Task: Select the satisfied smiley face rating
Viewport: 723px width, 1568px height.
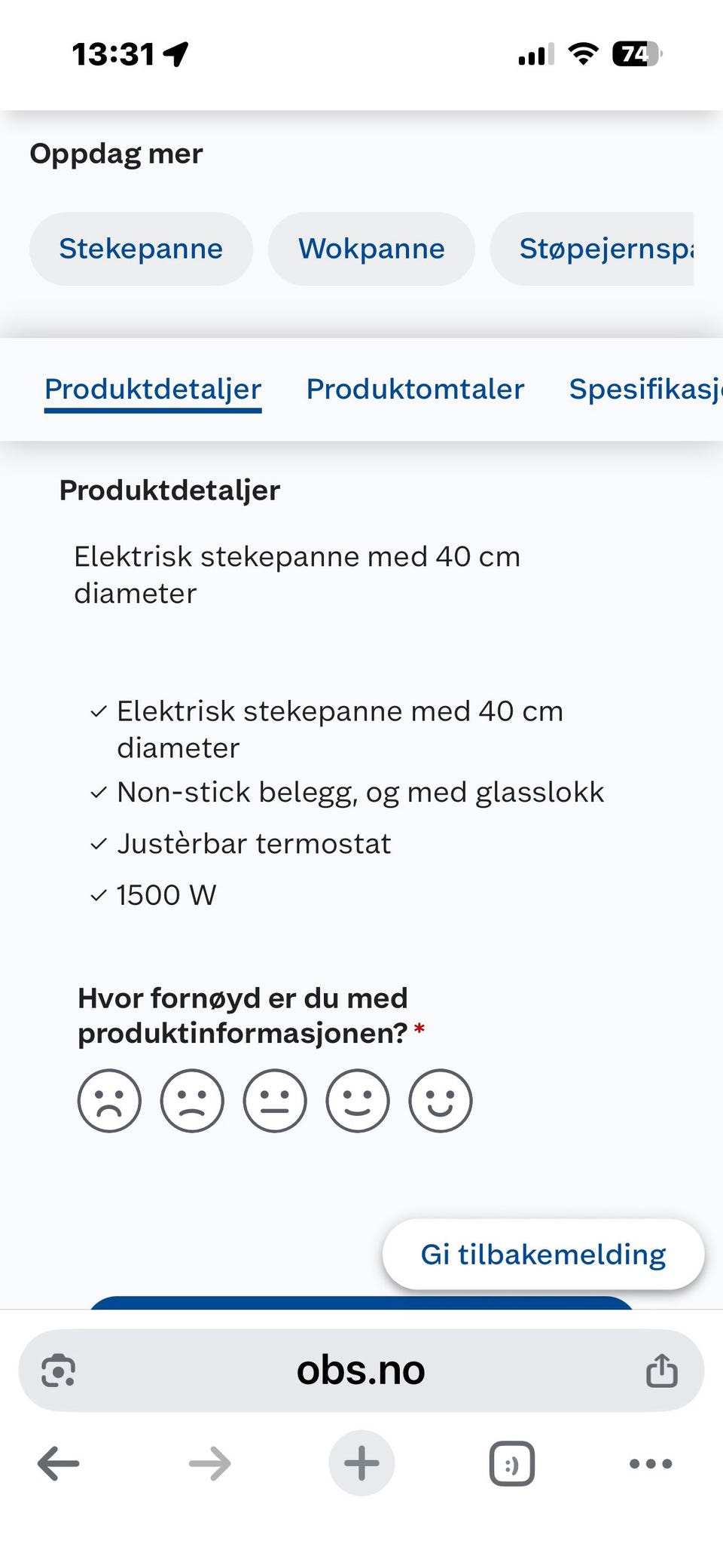Action: point(358,1100)
